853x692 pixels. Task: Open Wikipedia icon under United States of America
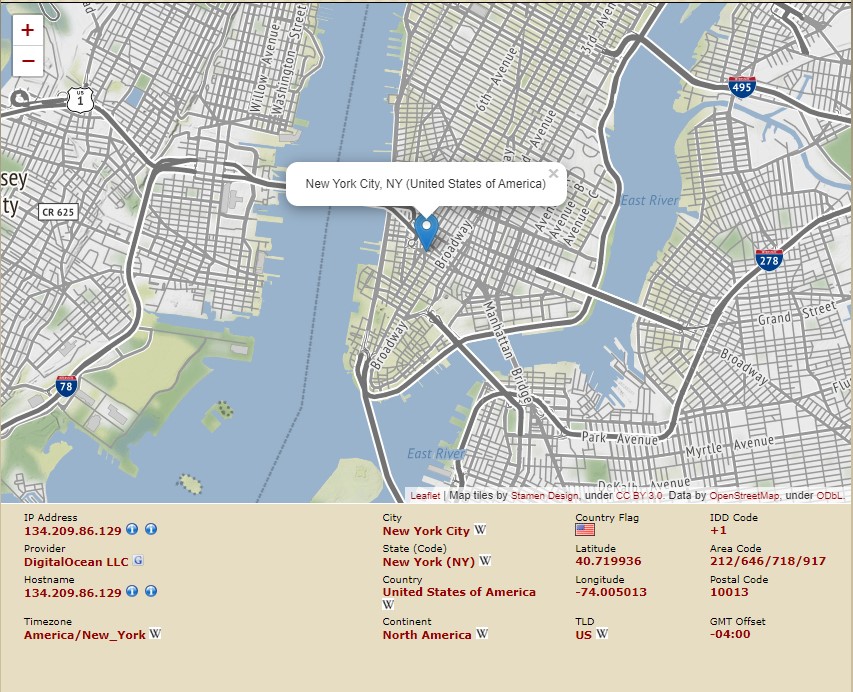point(388,605)
